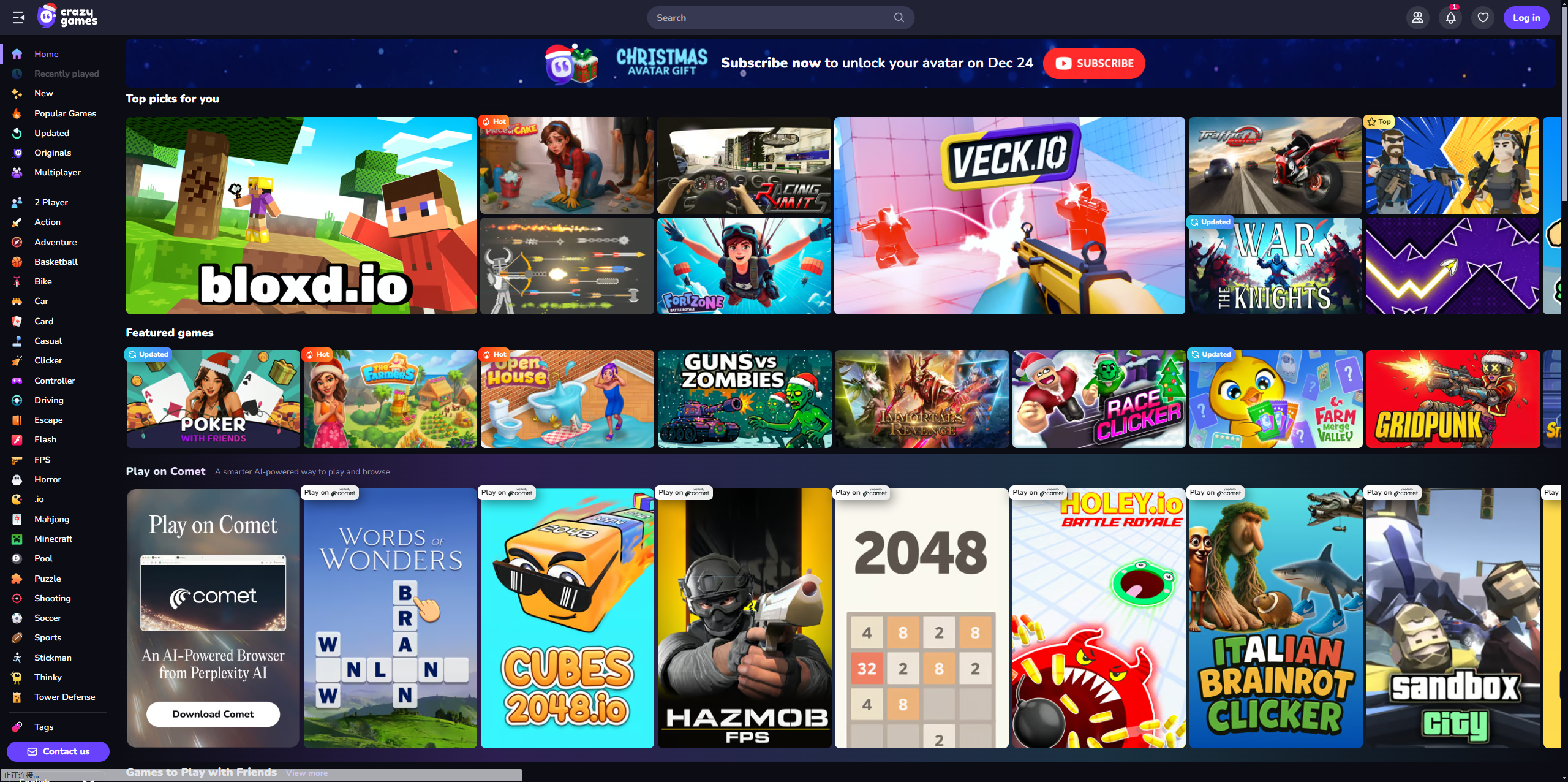Click the Download Comet button
The image size is (1568, 782).
point(213,714)
